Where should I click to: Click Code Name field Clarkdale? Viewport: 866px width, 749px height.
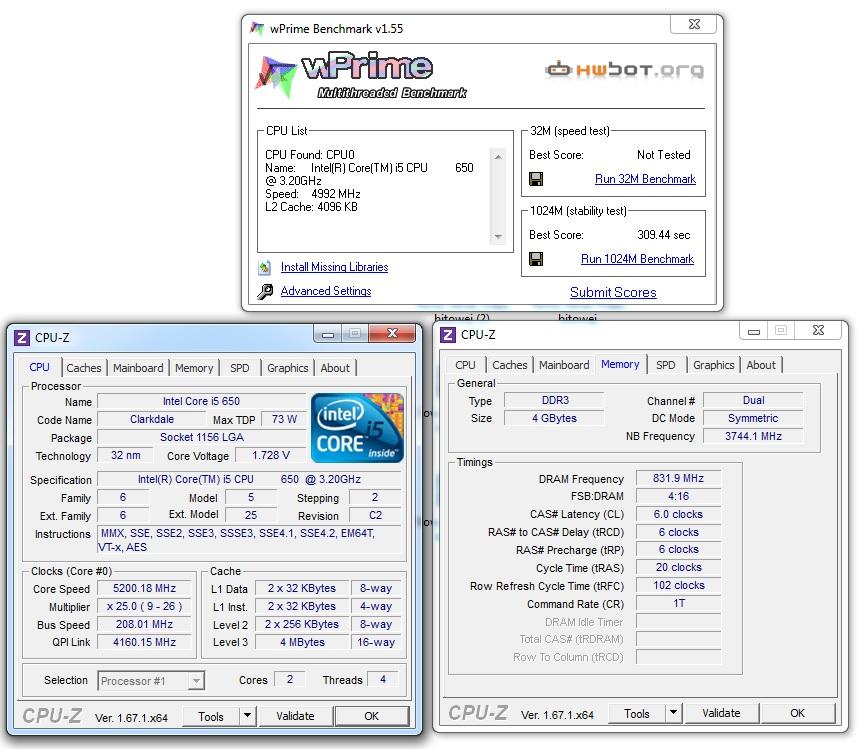(x=152, y=419)
